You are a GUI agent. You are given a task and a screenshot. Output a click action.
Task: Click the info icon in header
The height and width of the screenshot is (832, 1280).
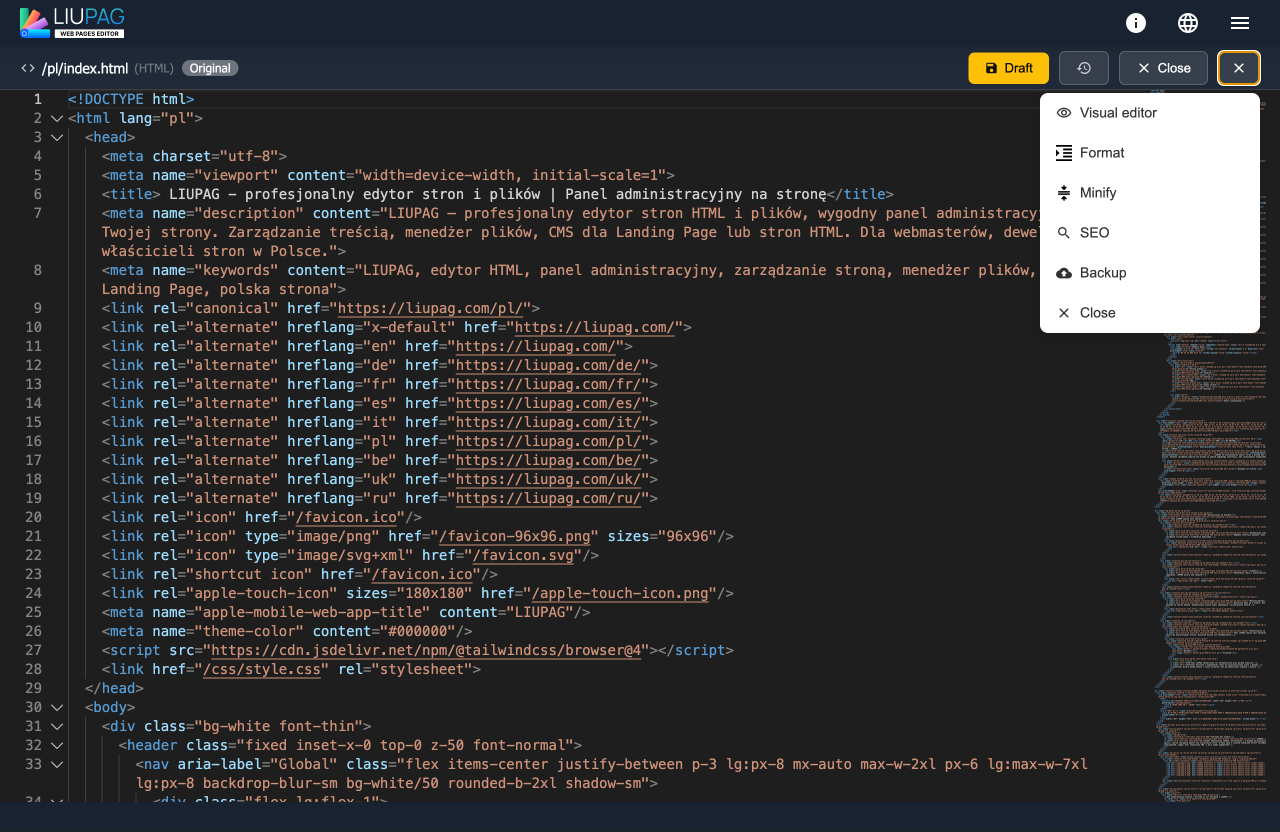[x=1136, y=23]
